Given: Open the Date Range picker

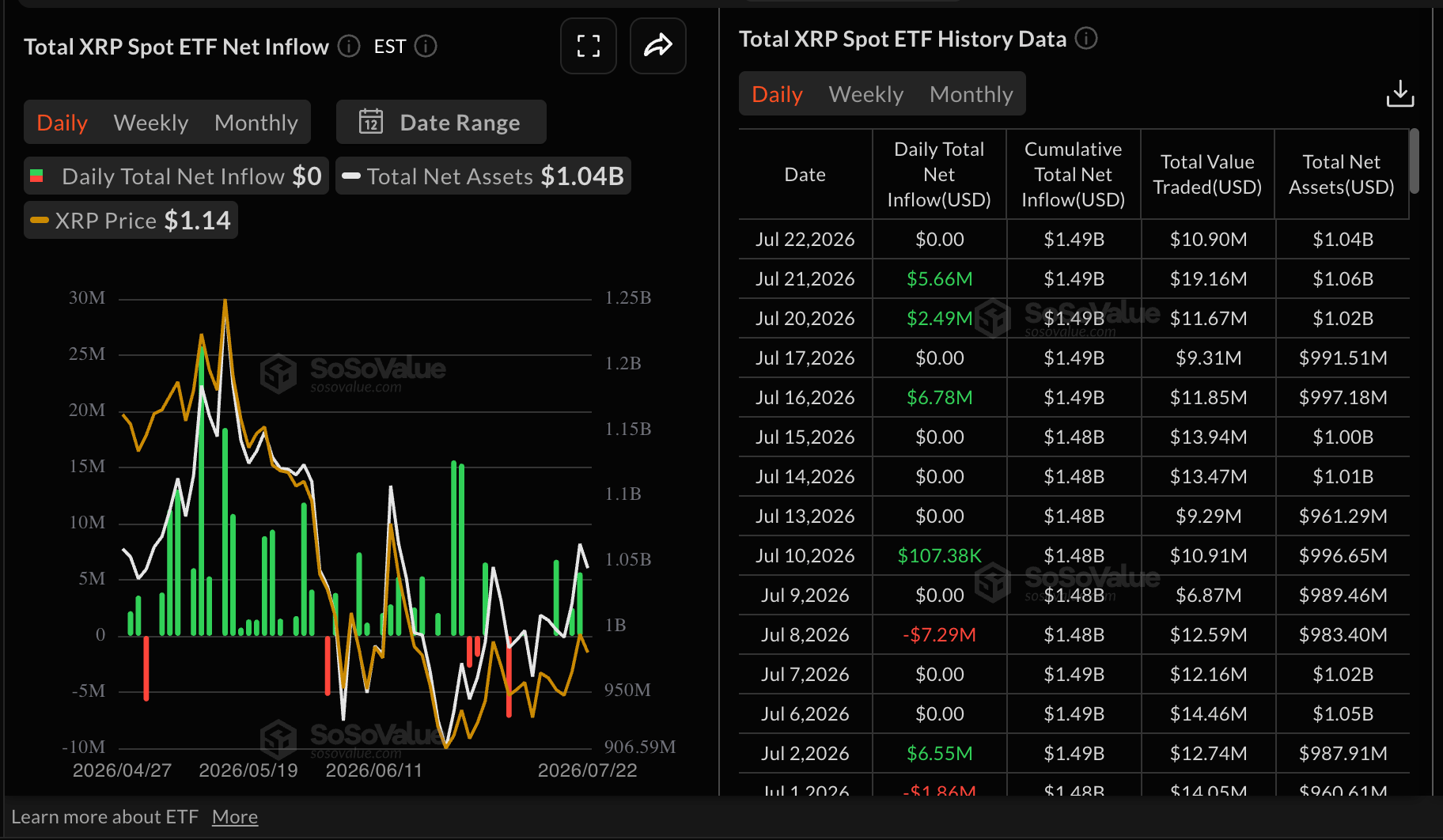Looking at the screenshot, I should (441, 122).
